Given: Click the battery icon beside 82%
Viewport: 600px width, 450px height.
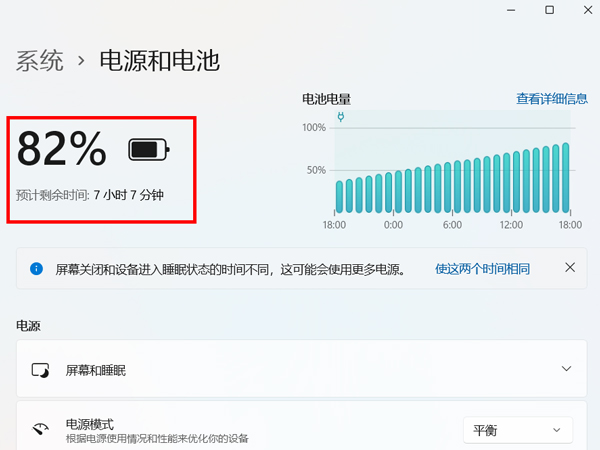Looking at the screenshot, I should point(149,150).
